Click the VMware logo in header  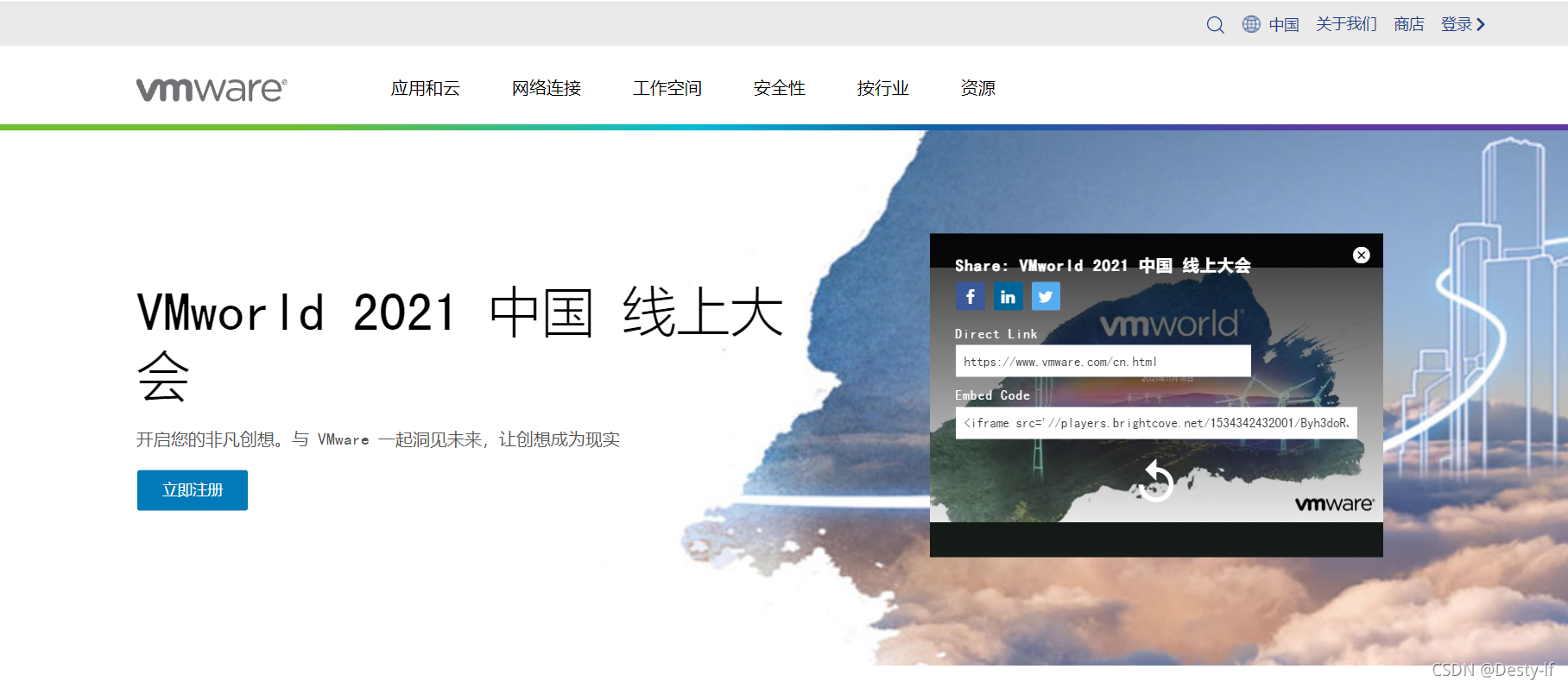[212, 89]
